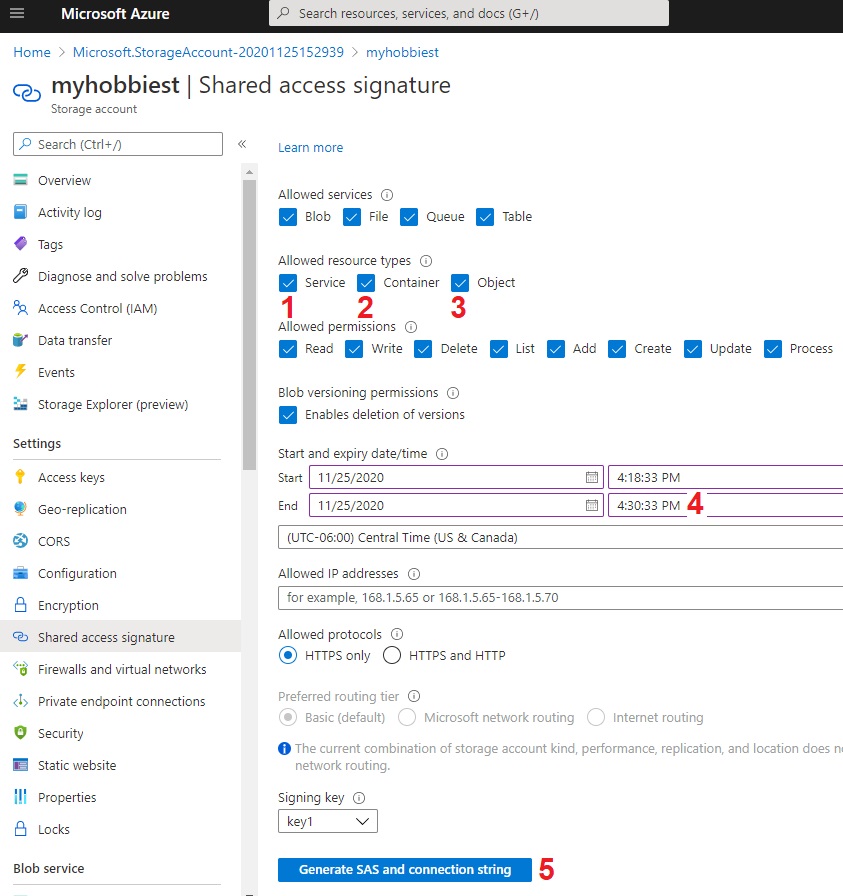Toggle the Container resource type checkbox
The width and height of the screenshot is (843, 896).
pos(366,283)
